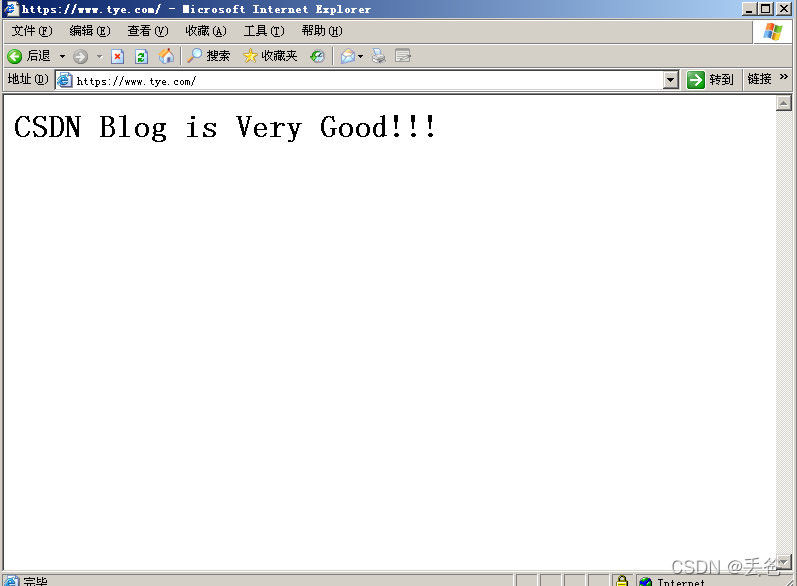Image resolution: width=797 pixels, height=586 pixels.
Task: Click the grayed Forward arrow icon
Action: [80, 56]
